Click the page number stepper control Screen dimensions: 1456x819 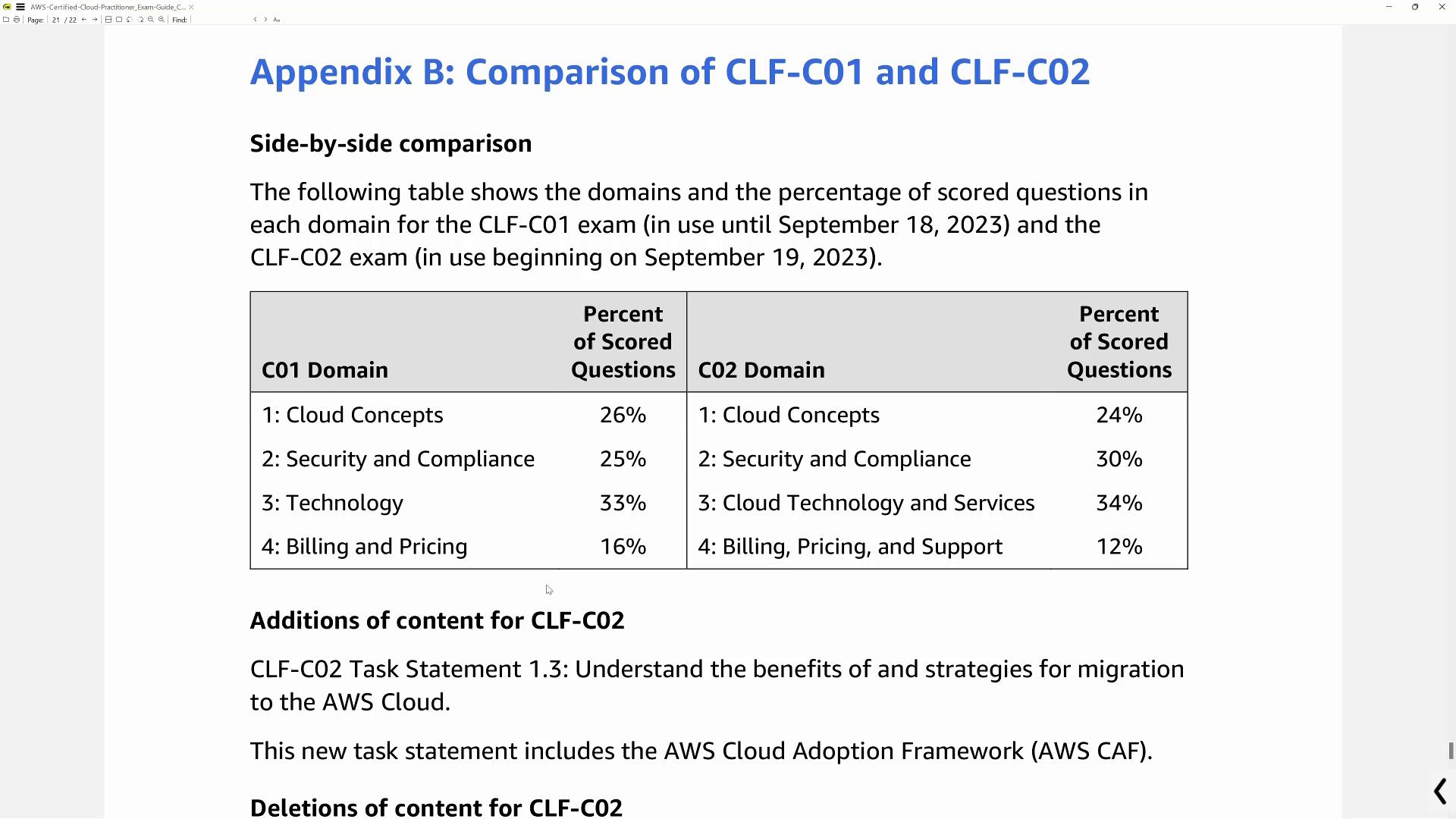(x=55, y=19)
